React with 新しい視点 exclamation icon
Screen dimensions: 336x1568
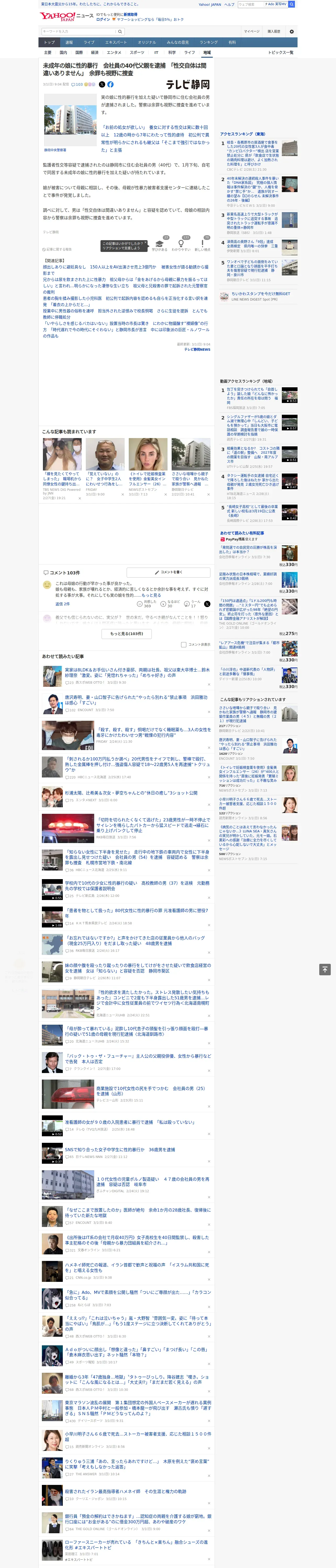click(x=203, y=244)
